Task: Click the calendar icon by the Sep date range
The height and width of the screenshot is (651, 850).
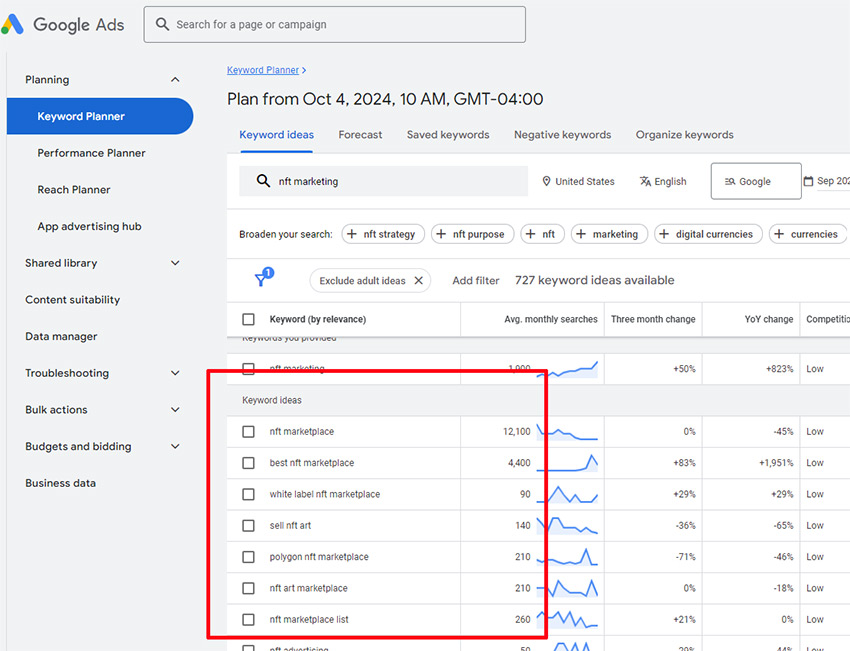Action: pyautogui.click(x=808, y=181)
